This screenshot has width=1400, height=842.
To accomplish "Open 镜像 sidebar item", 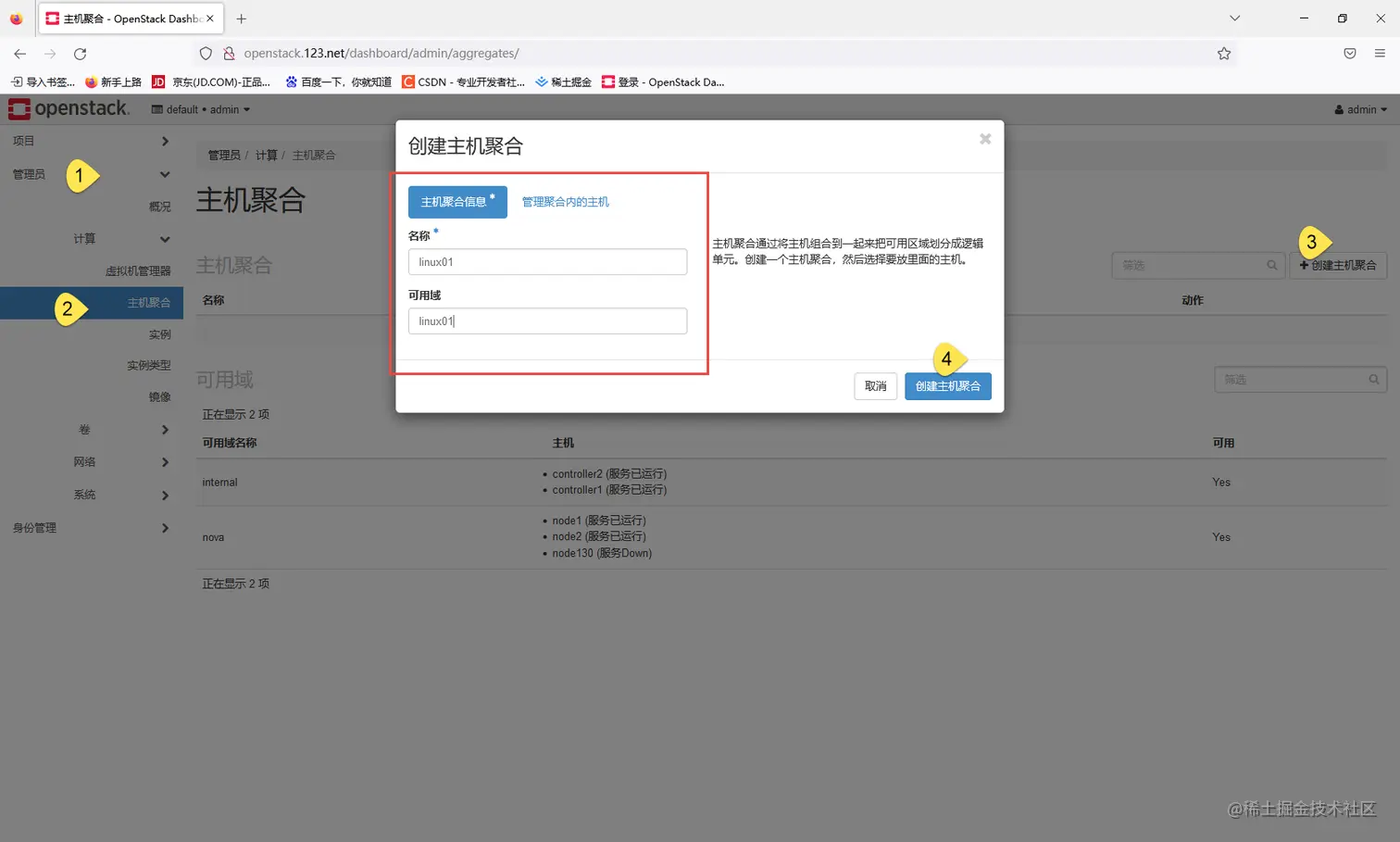I will click(x=159, y=396).
